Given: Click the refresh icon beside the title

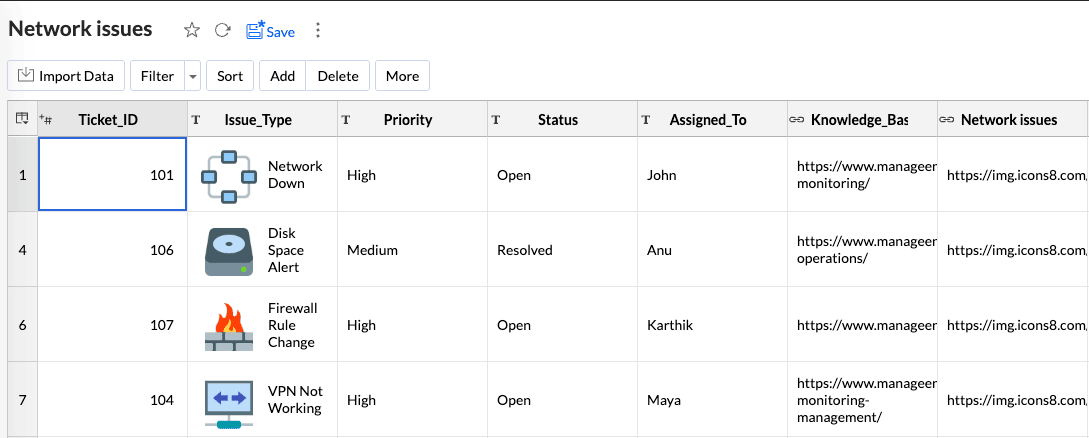Looking at the screenshot, I should [x=223, y=30].
